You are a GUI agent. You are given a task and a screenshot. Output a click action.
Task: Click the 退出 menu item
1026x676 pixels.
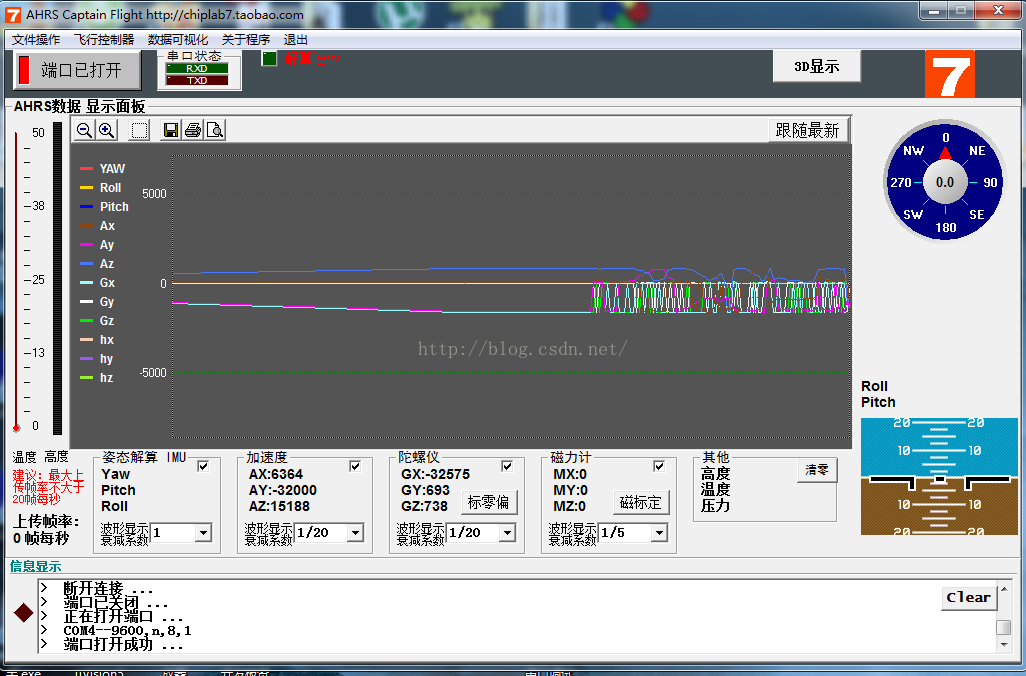click(x=296, y=40)
